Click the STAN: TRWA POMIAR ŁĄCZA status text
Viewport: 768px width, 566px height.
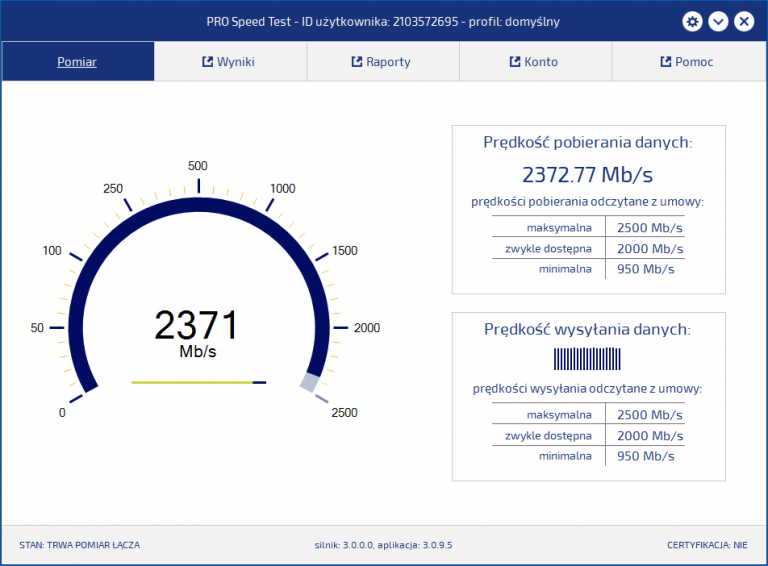click(80, 545)
